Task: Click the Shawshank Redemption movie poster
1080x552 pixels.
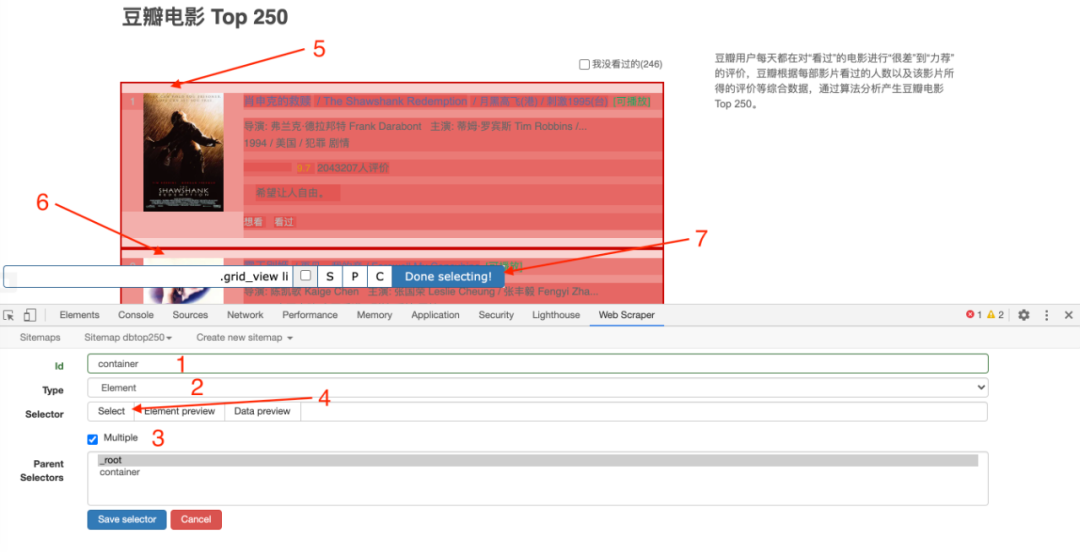Action: (183, 152)
